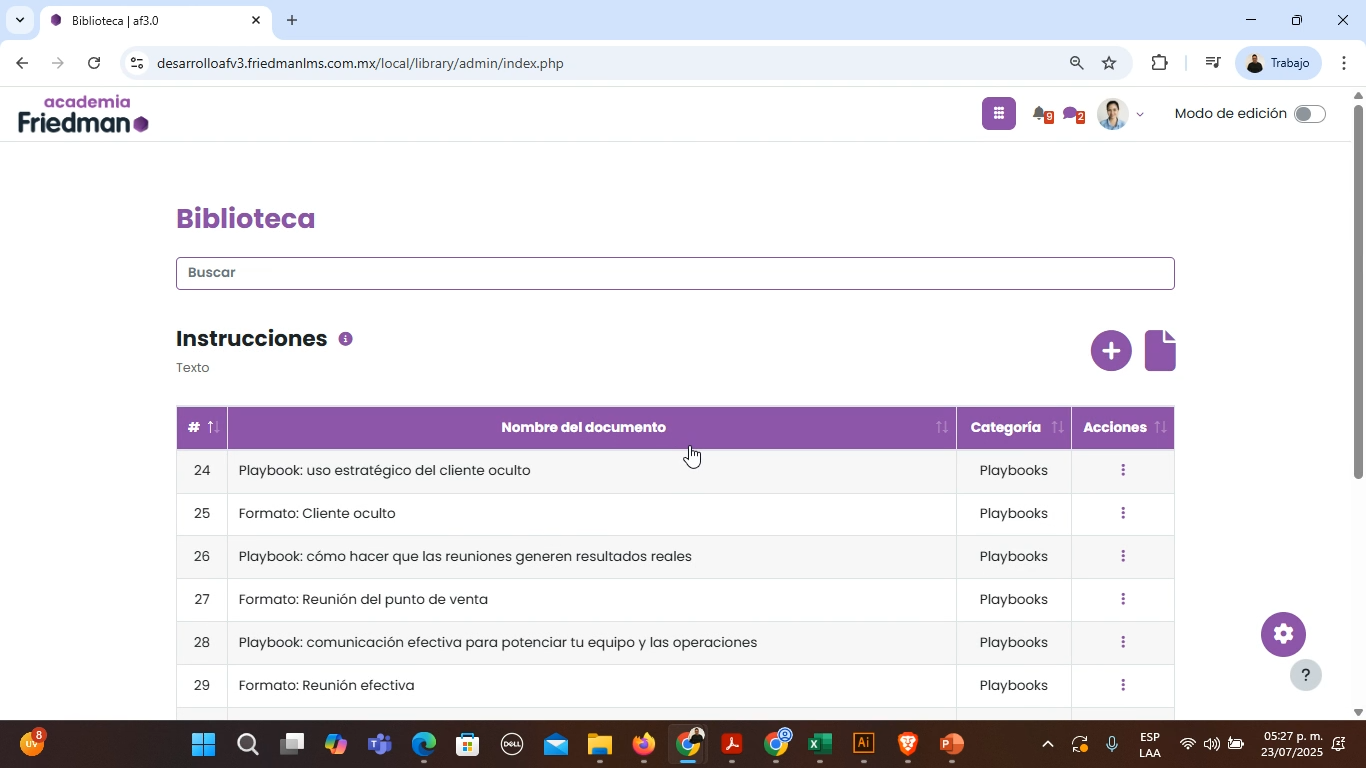The height and width of the screenshot is (768, 1366).
Task: Click 'Playbook: comunicación efectiva para potenciar tu equipo'
Action: 497,642
